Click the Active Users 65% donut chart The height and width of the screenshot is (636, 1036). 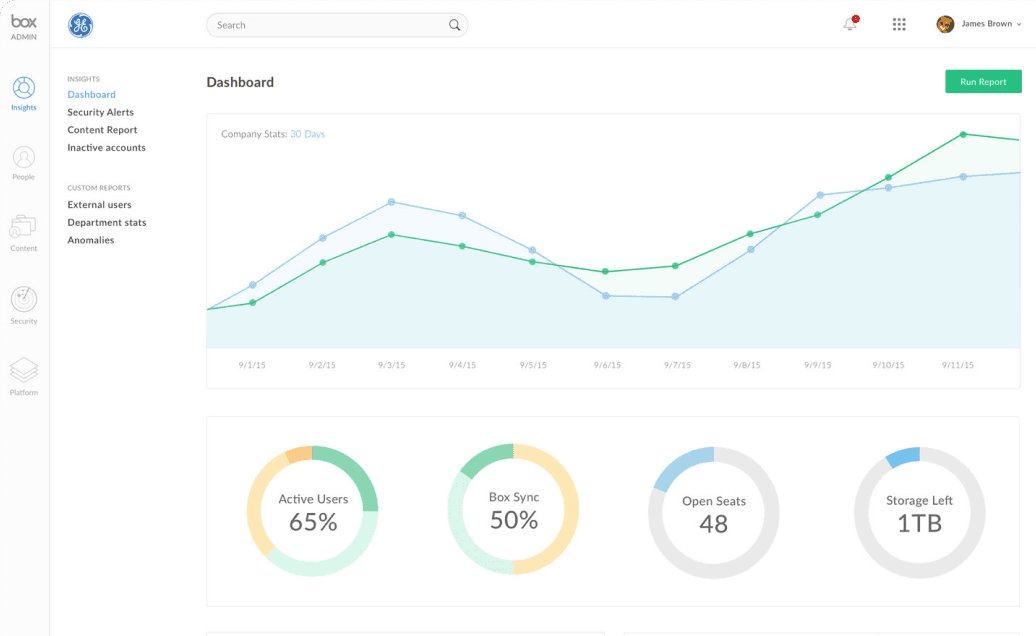pyautogui.click(x=313, y=511)
